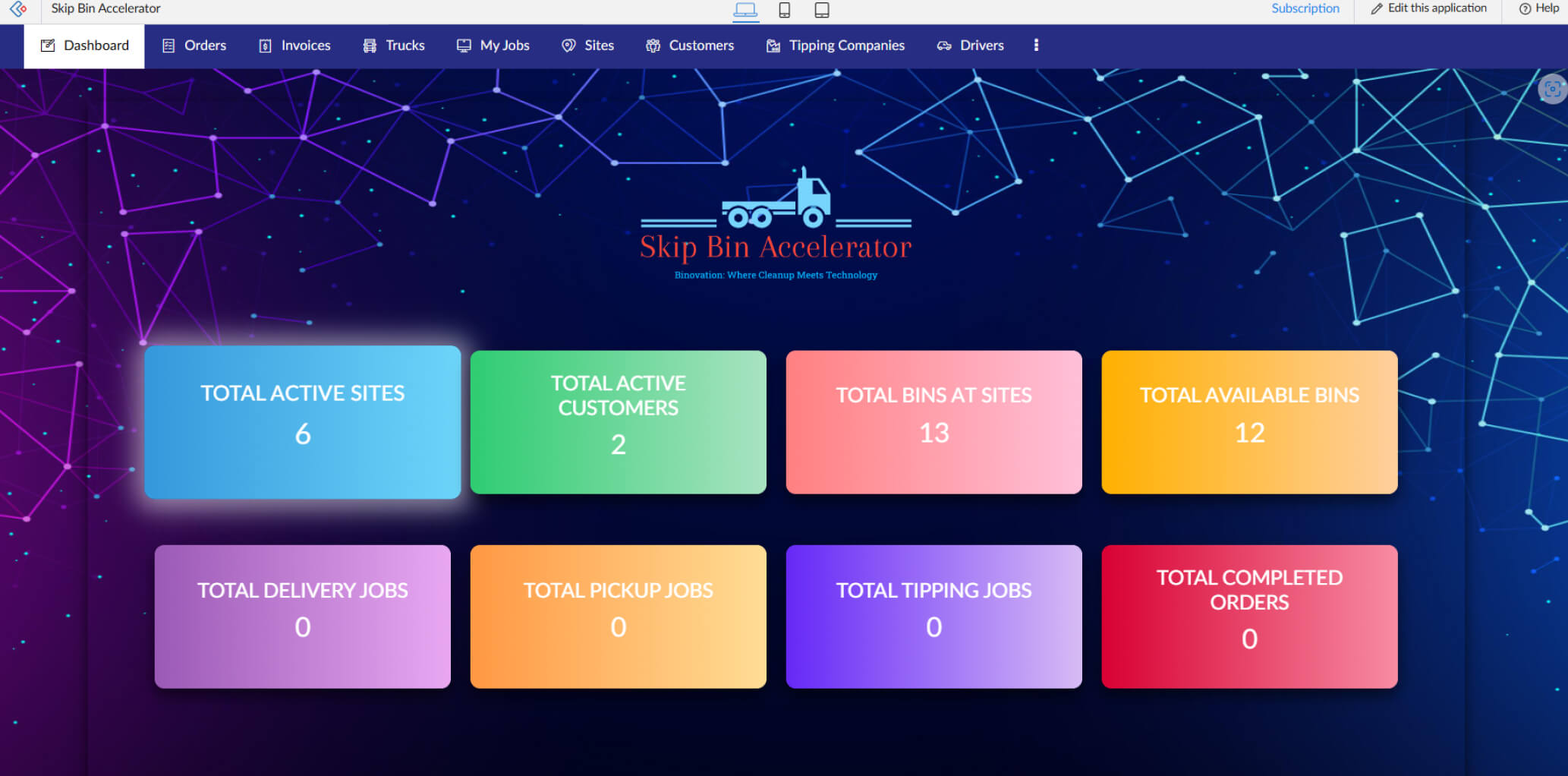Switch to the Dashboard tab
This screenshot has height=776, width=1568.
(83, 46)
